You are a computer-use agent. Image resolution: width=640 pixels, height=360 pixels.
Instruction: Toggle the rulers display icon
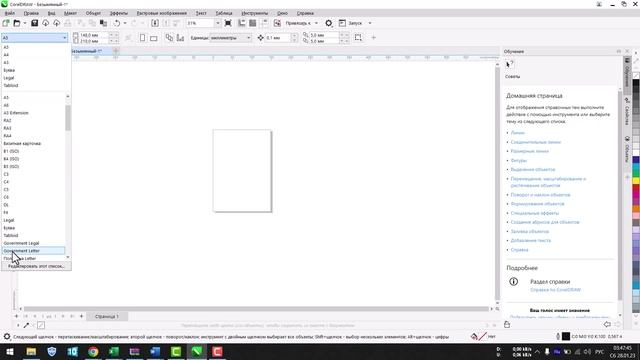(x=242, y=23)
